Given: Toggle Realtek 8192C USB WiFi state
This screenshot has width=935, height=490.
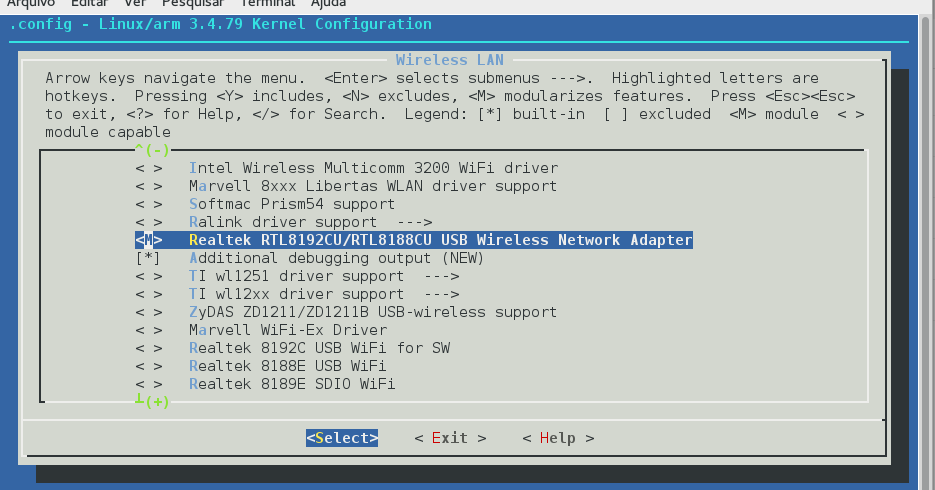Looking at the screenshot, I should point(148,348).
